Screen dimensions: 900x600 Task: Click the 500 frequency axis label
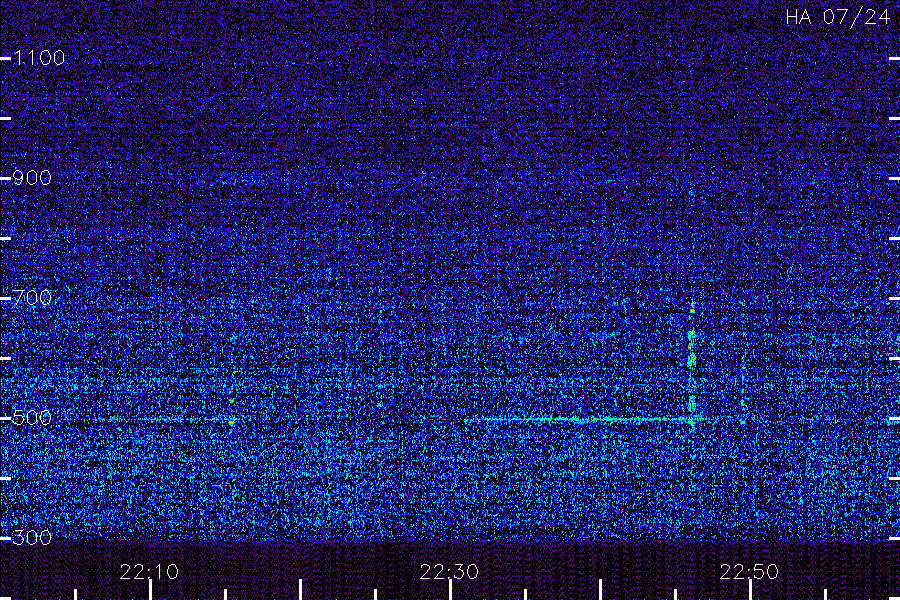[x=32, y=417]
